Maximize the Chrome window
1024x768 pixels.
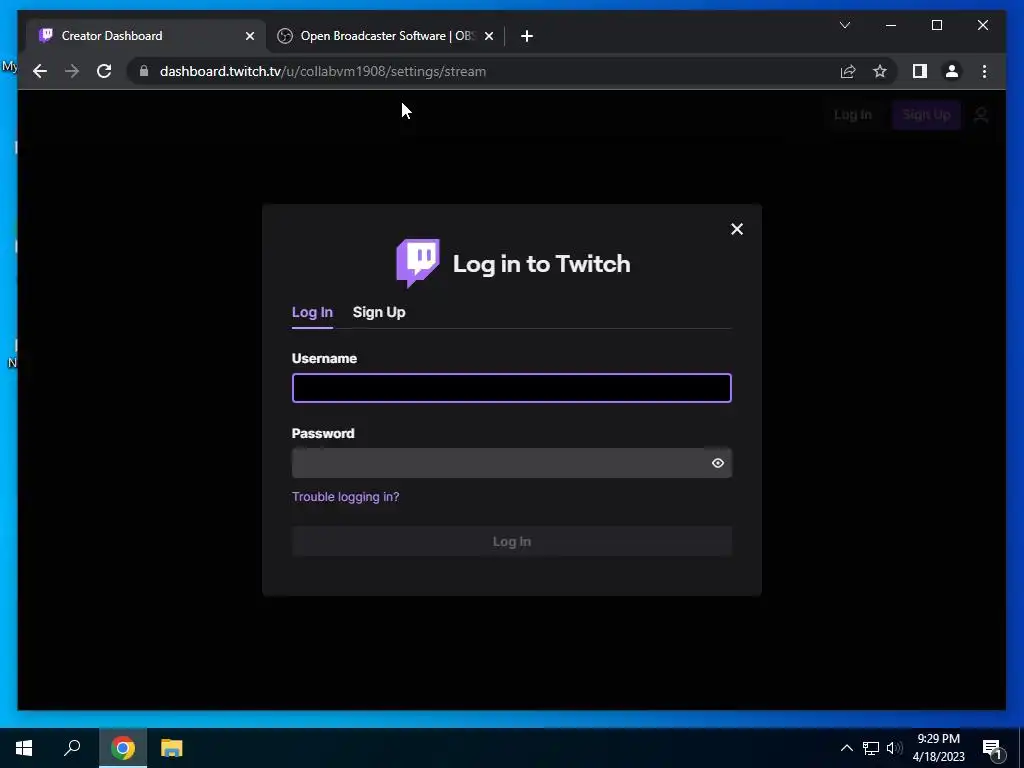936,25
